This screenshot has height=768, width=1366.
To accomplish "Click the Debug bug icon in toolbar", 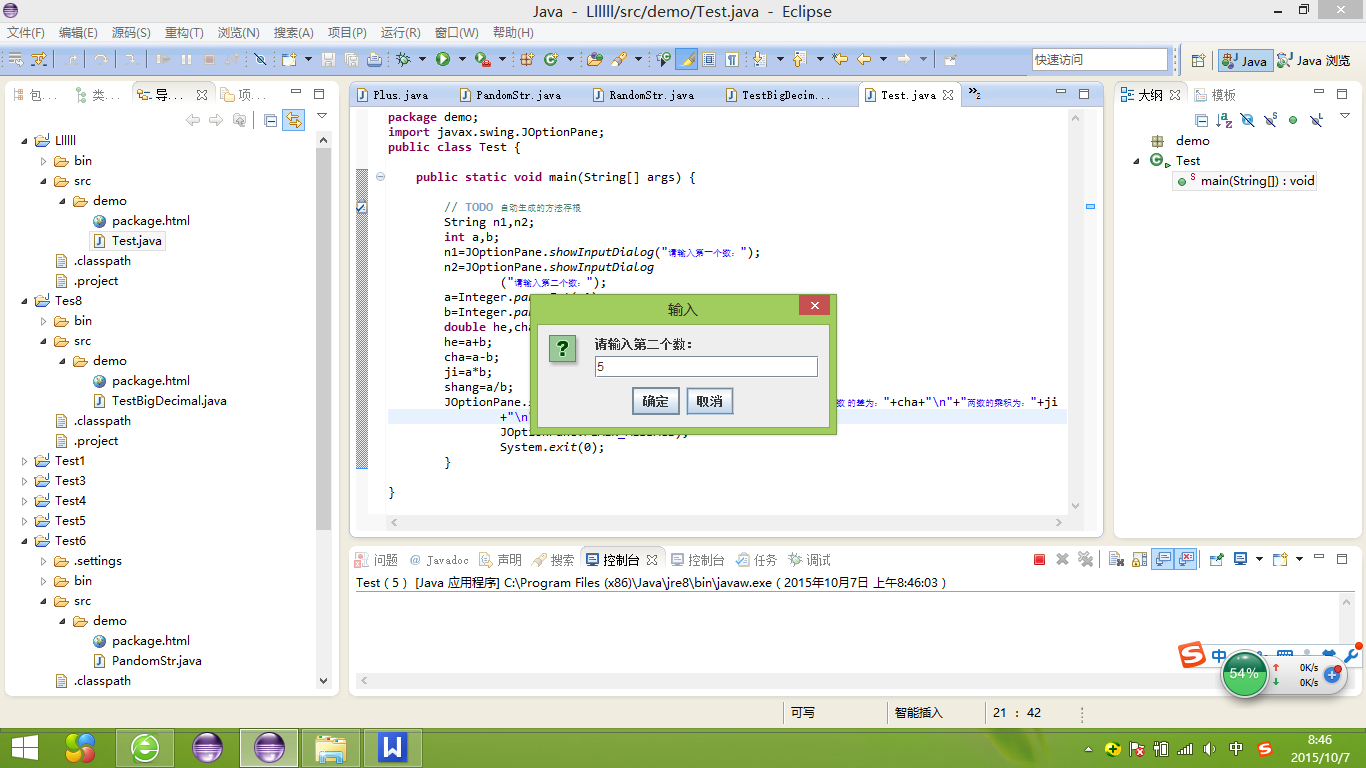I will coord(403,59).
